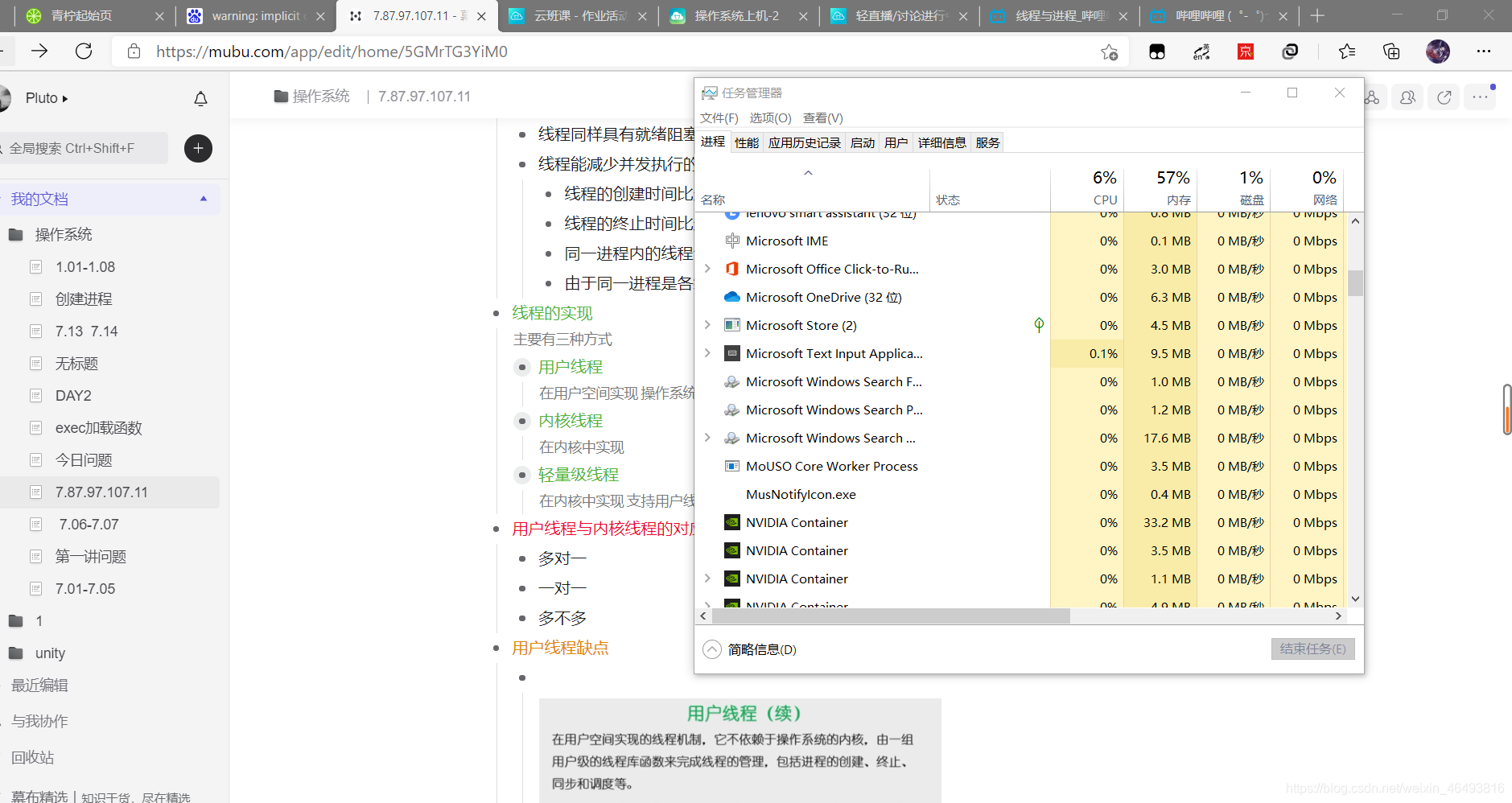This screenshot has height=803, width=1512.
Task: Switch to the 启动 tab
Action: [863, 142]
